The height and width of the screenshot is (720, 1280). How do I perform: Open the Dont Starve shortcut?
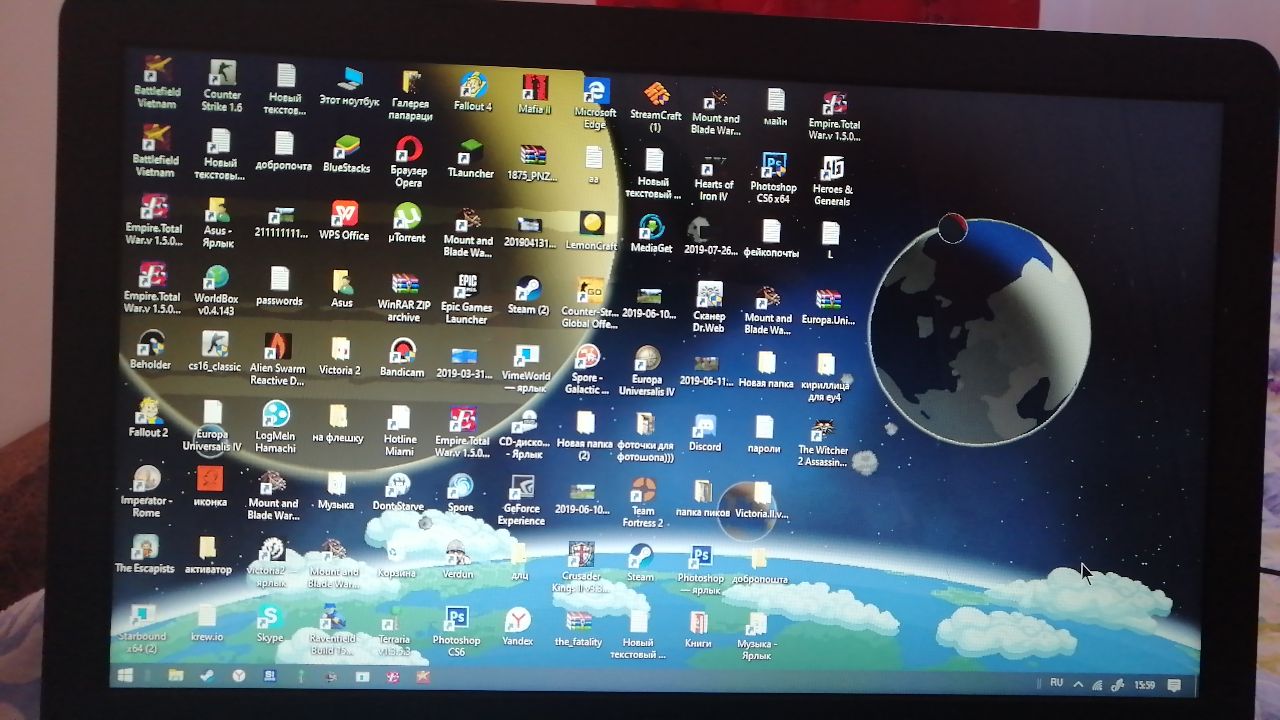coord(398,493)
